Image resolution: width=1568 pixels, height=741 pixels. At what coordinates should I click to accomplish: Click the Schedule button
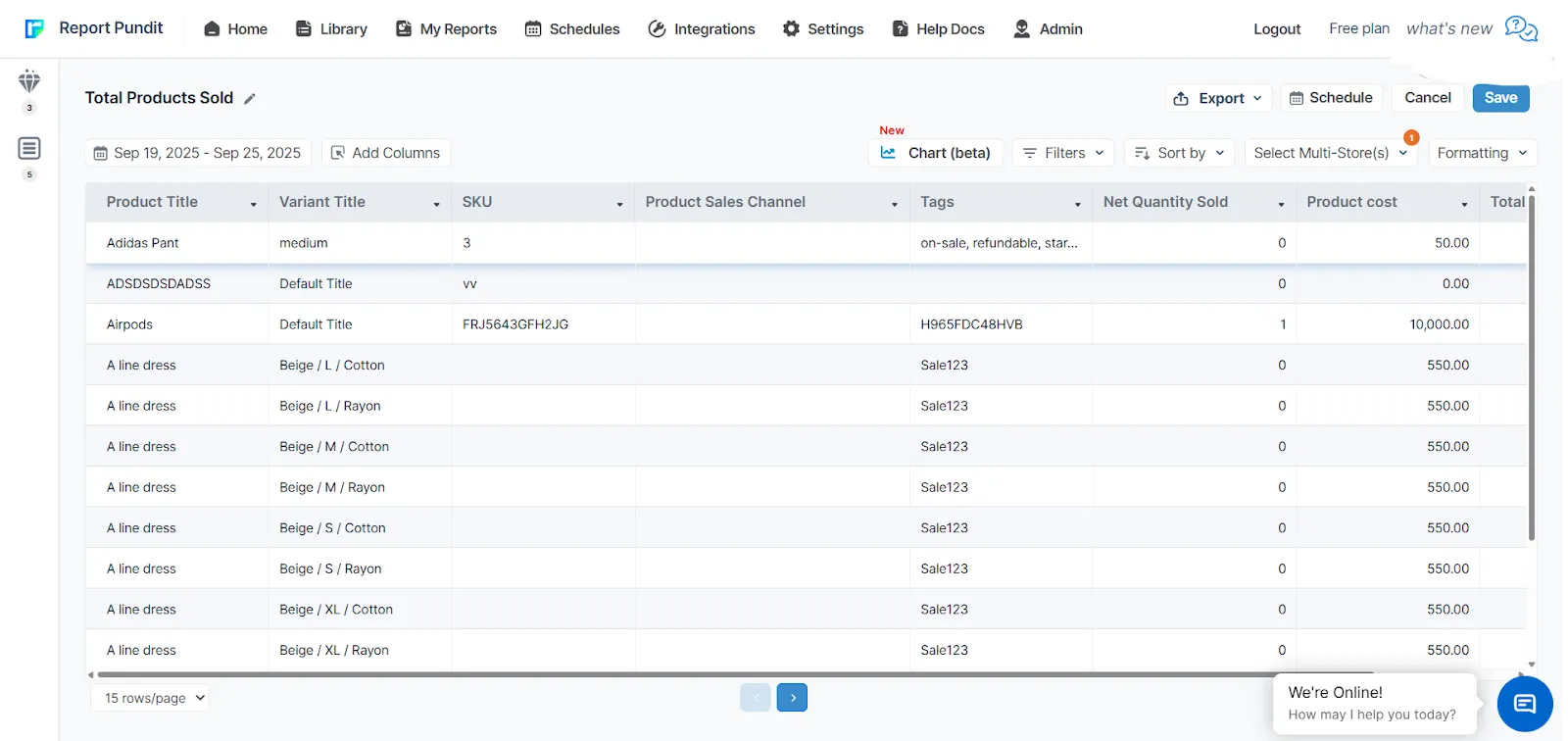[1331, 98]
